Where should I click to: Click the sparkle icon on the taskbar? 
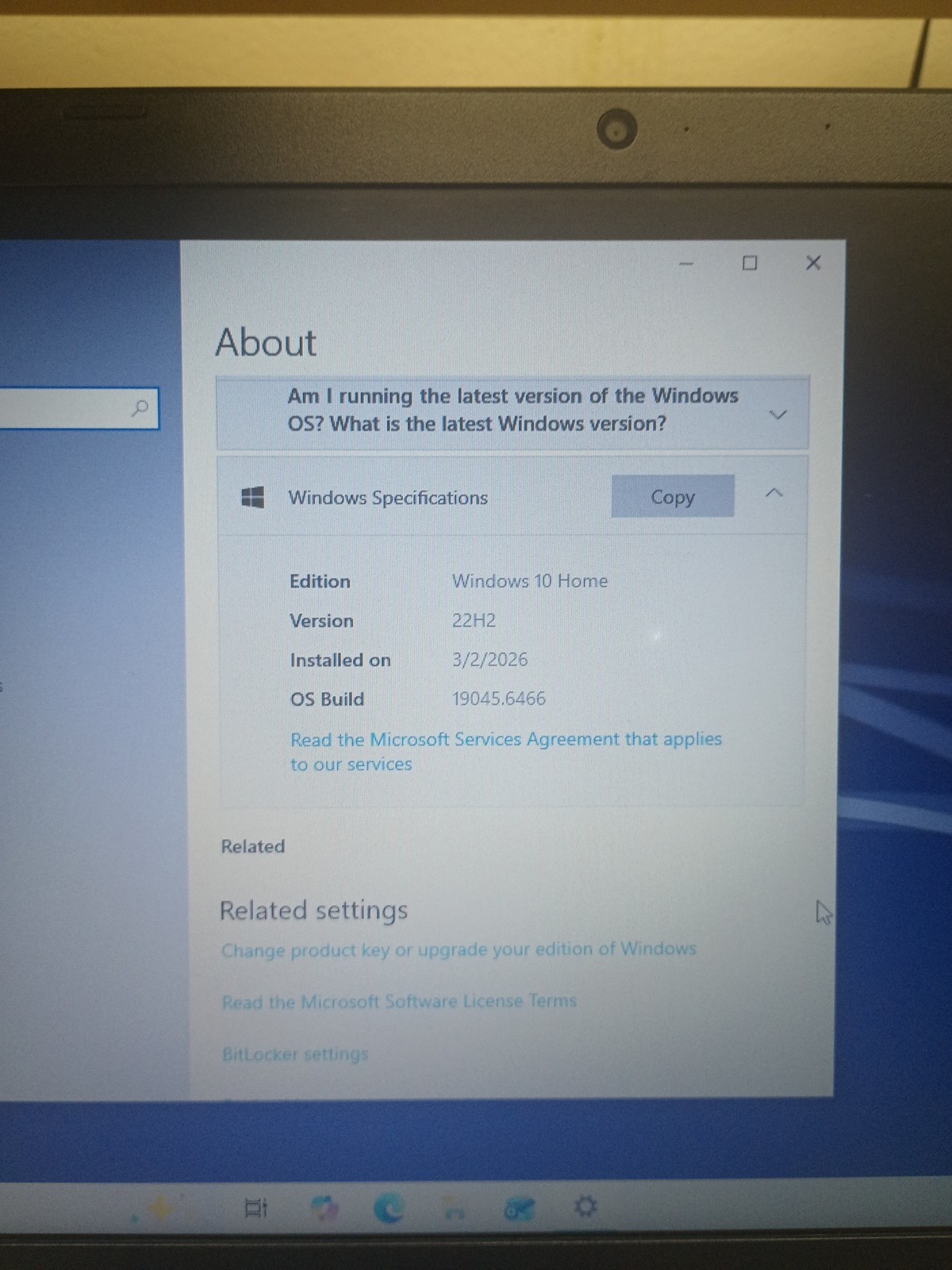click(x=159, y=1209)
